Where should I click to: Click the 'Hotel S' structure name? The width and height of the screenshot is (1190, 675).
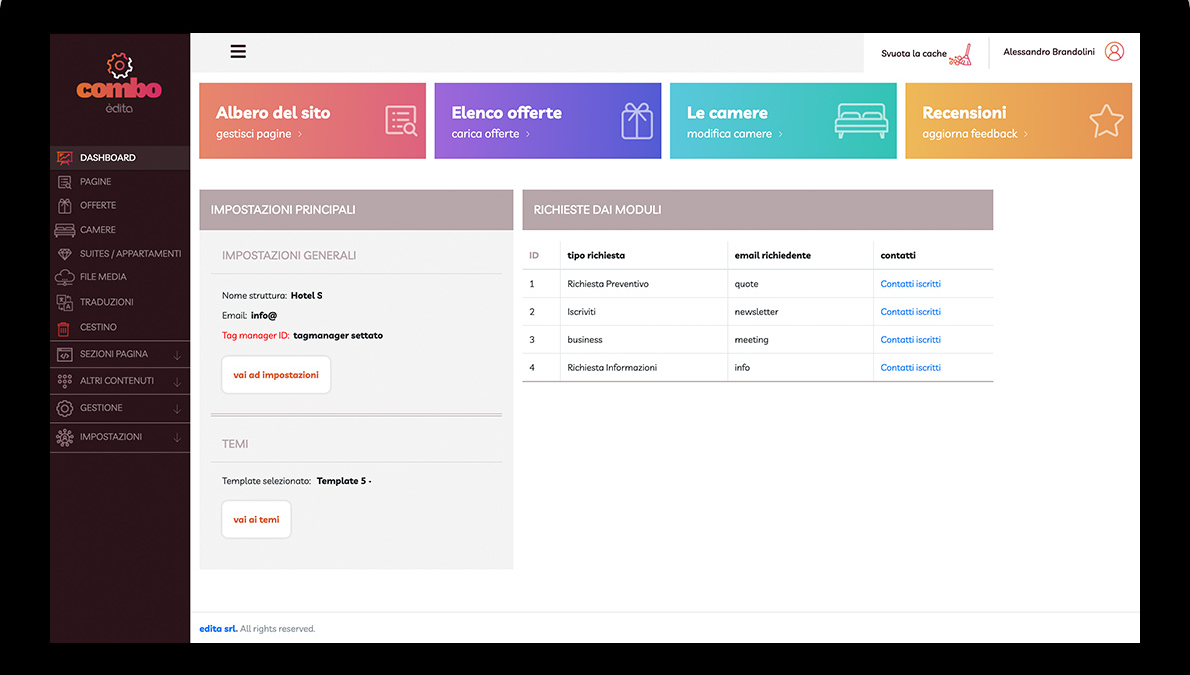[x=307, y=296]
